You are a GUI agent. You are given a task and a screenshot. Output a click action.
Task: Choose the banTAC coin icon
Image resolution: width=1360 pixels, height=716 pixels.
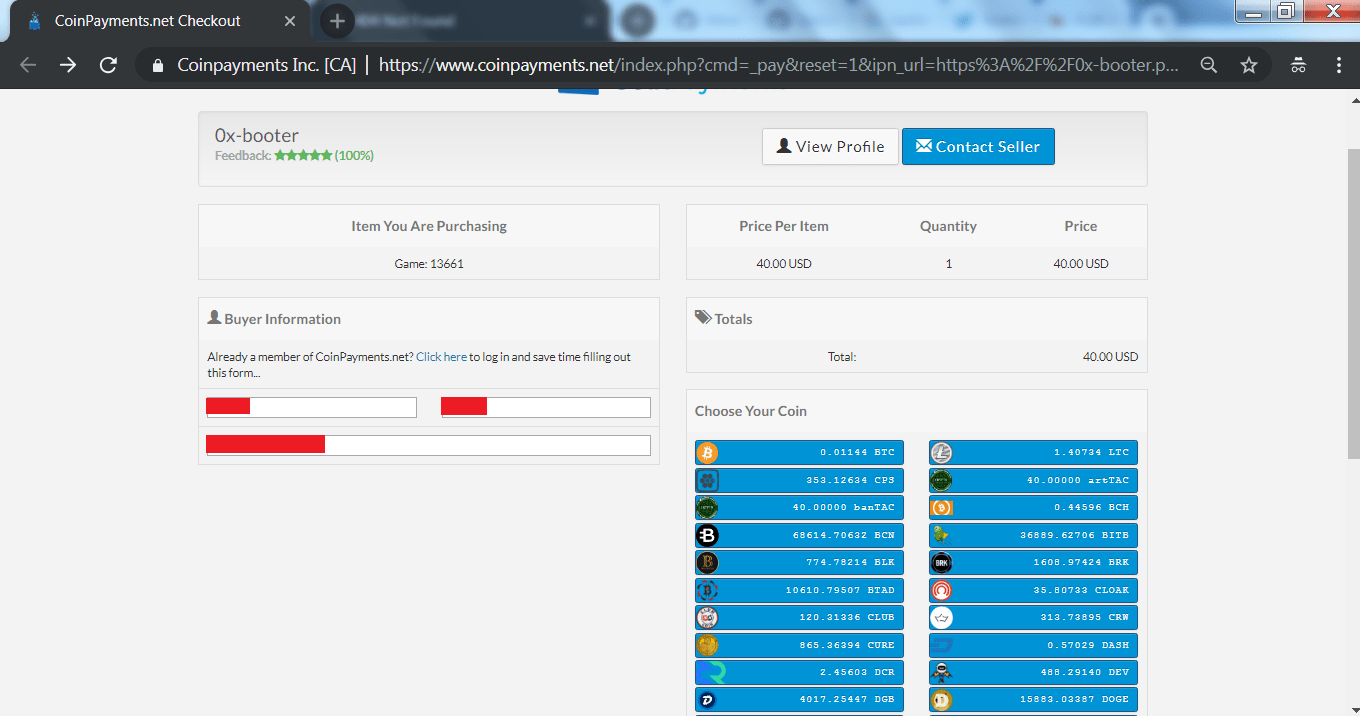(707, 508)
